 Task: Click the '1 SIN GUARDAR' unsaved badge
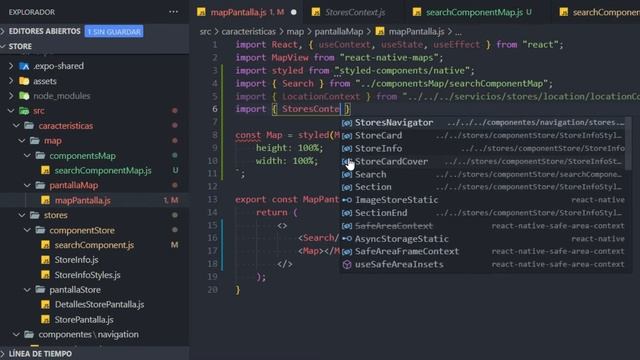tap(114, 31)
